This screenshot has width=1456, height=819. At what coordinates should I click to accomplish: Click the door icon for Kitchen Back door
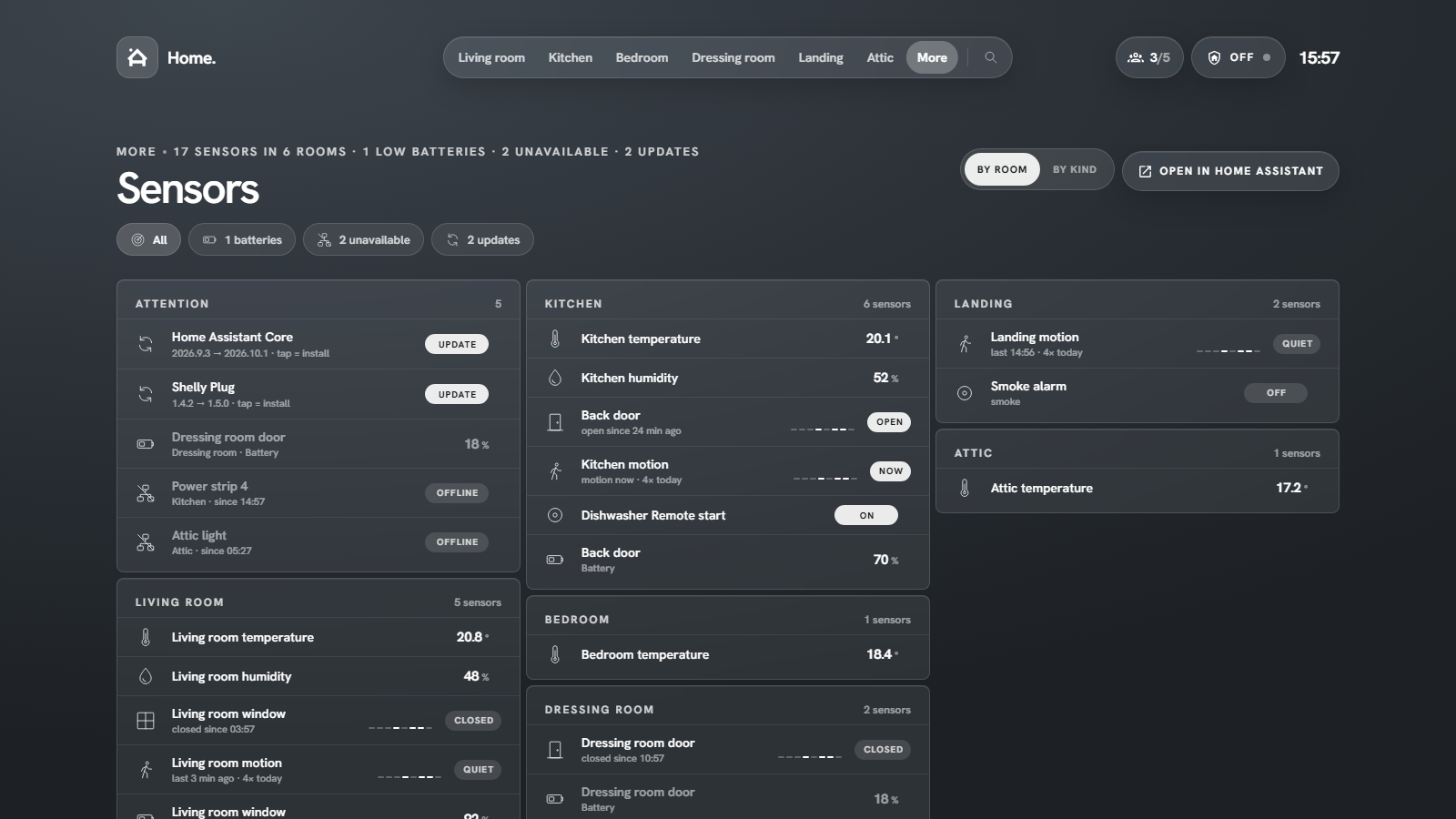coord(555,422)
